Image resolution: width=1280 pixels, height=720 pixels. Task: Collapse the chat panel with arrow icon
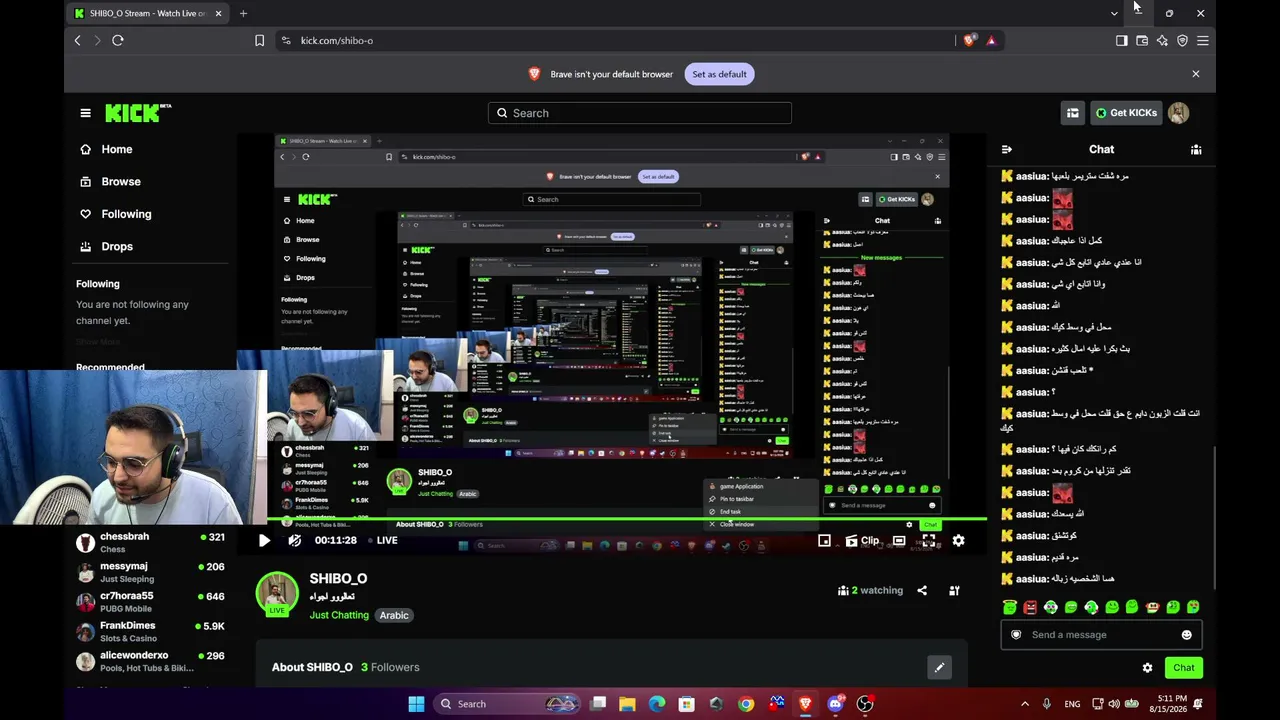[x=1007, y=149]
